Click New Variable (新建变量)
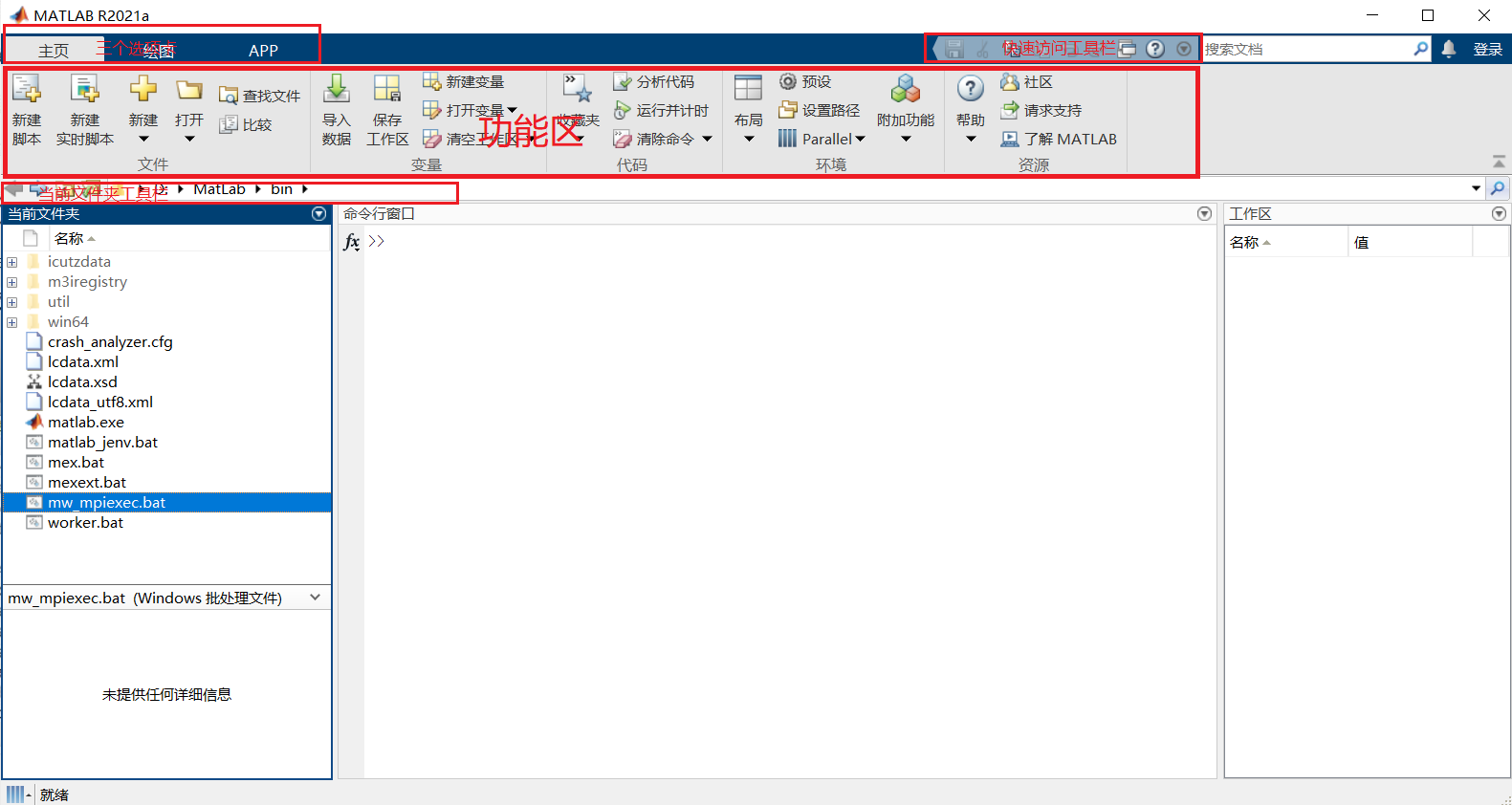The image size is (1512, 805). 464,81
